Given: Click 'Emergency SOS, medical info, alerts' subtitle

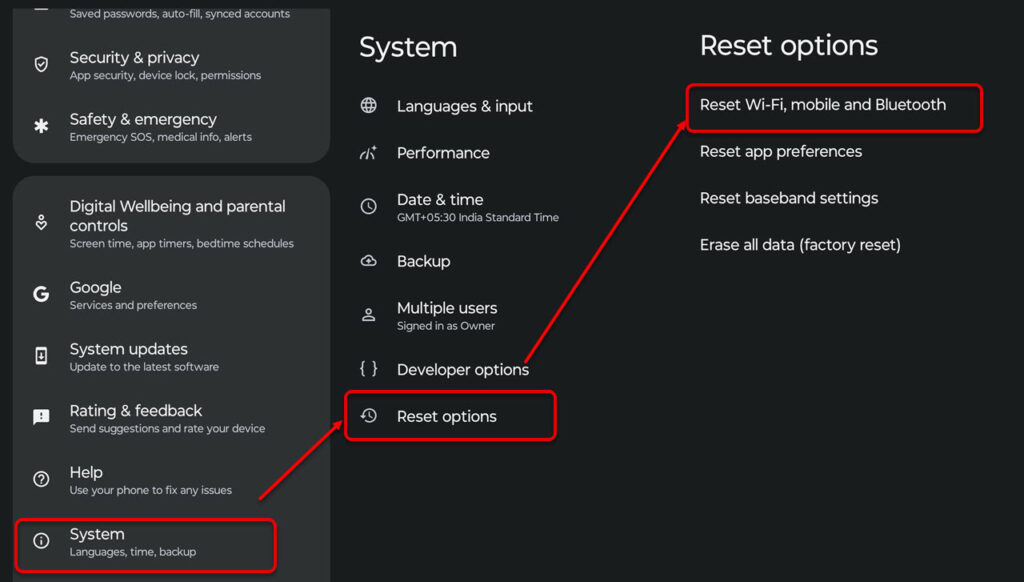Looking at the screenshot, I should pyautogui.click(x=161, y=137).
